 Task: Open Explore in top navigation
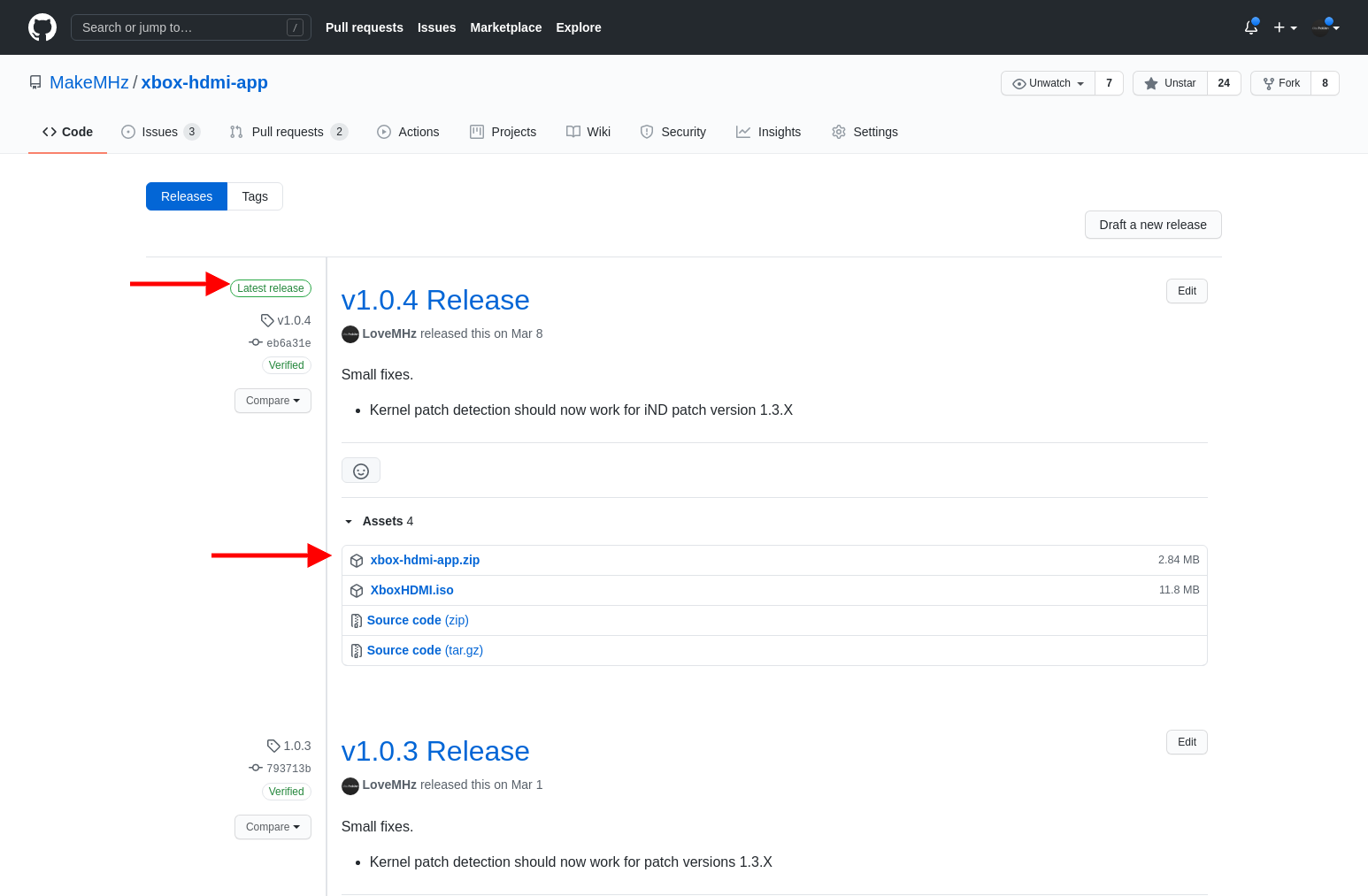coord(579,27)
